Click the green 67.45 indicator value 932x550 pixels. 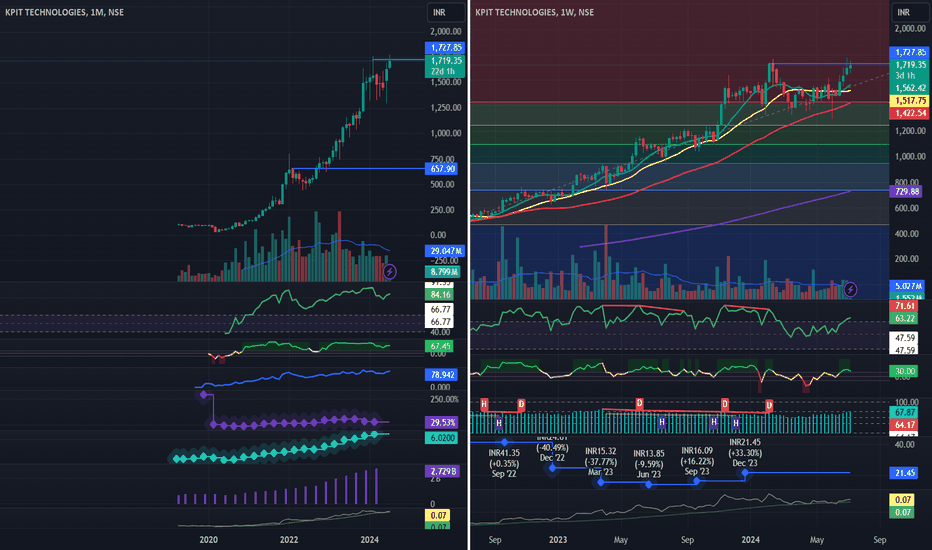439,346
